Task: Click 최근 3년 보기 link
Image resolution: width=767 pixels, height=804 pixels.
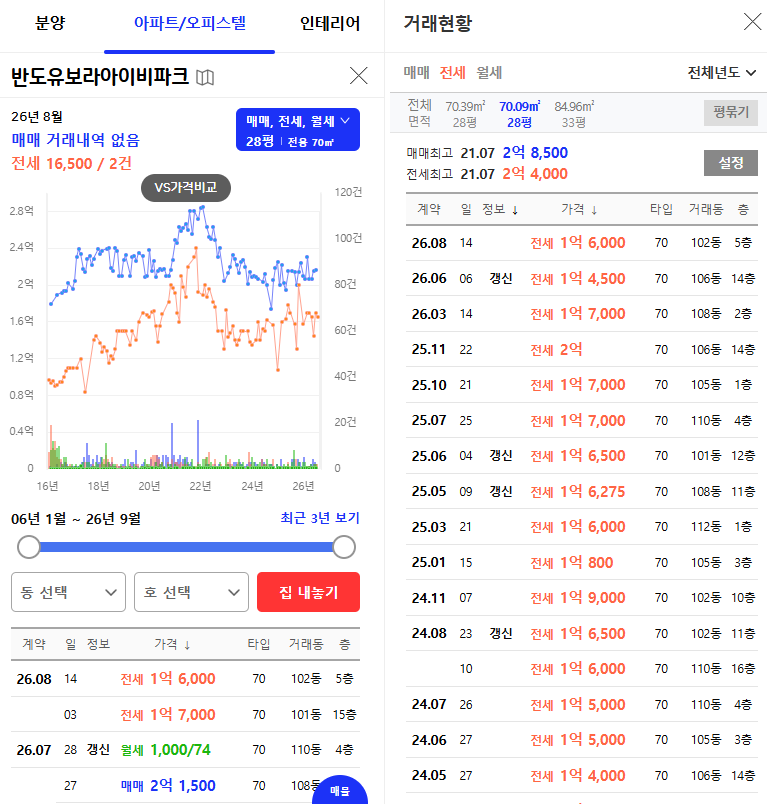Action: [320, 518]
